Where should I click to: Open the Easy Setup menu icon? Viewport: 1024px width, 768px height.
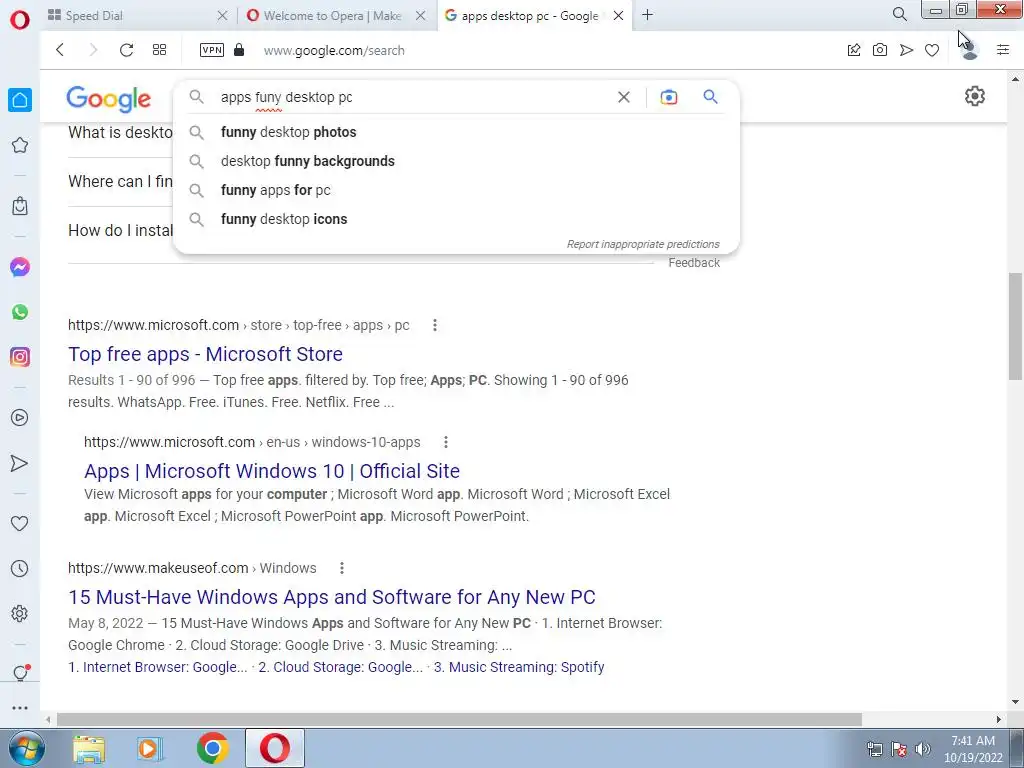[x=1003, y=50]
